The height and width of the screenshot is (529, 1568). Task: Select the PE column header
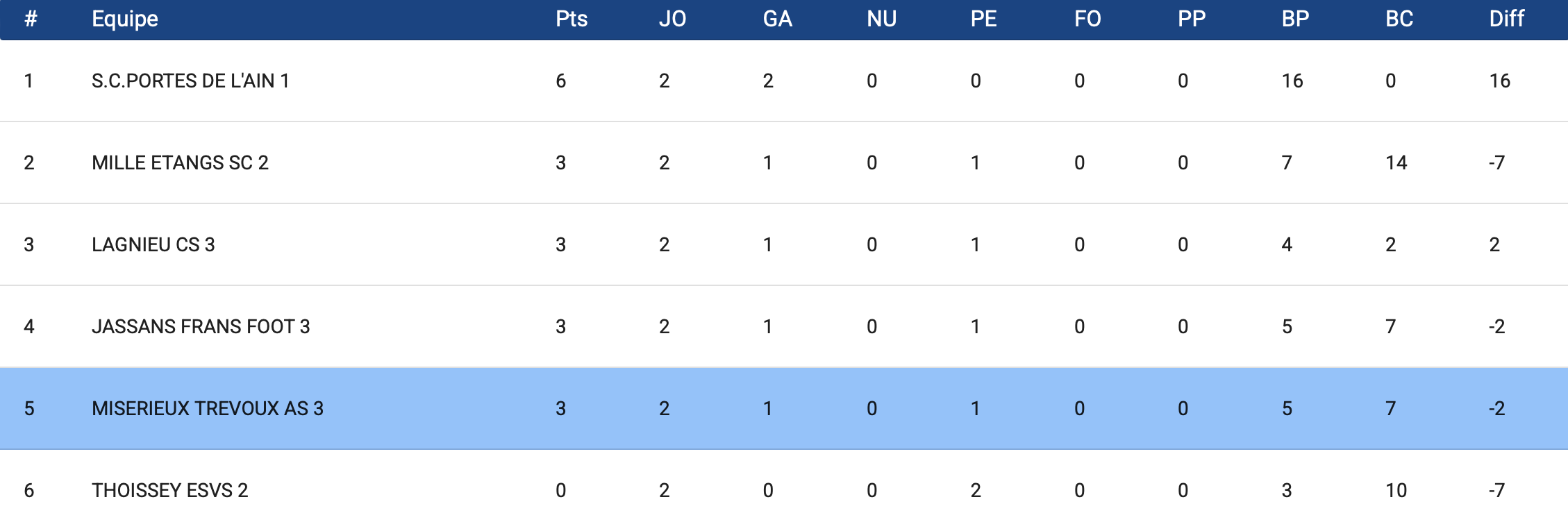(x=983, y=19)
